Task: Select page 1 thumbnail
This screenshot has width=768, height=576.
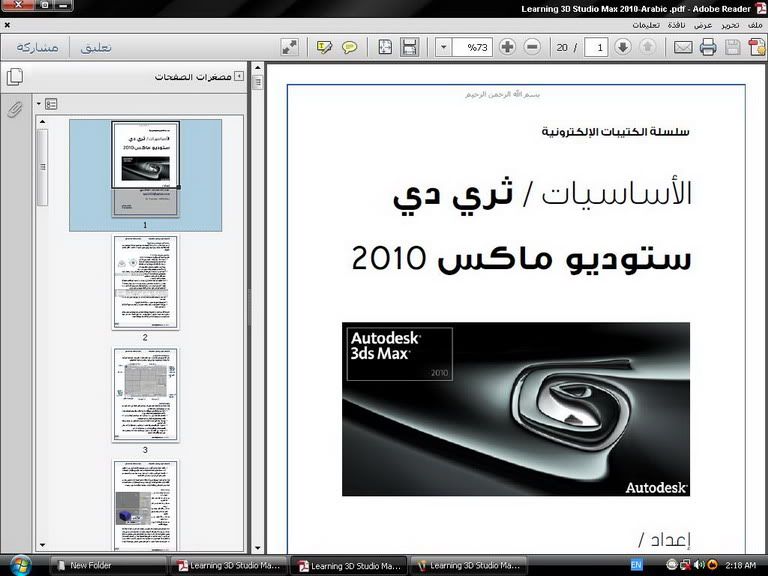Action: point(145,169)
